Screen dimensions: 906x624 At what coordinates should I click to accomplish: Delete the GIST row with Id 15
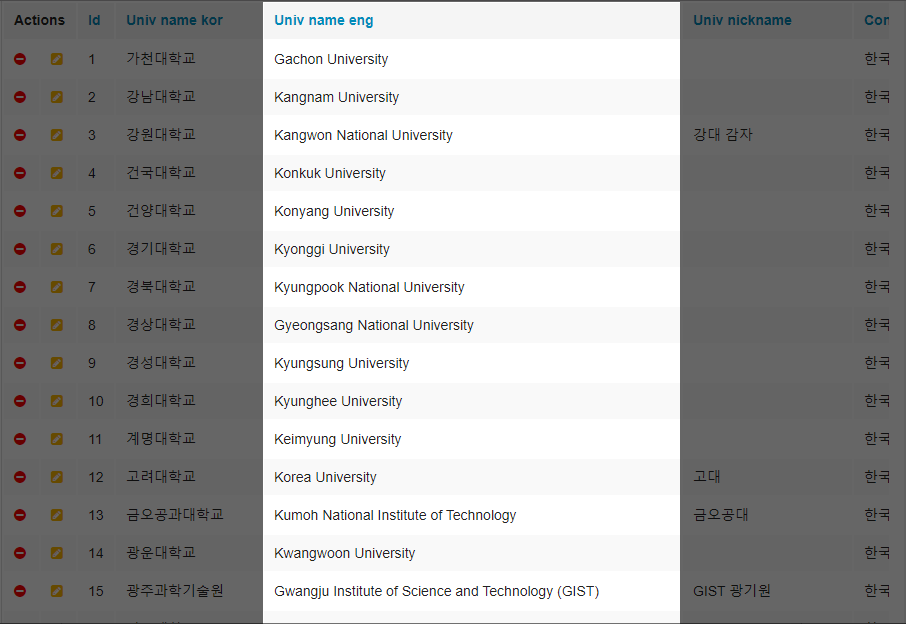20,591
